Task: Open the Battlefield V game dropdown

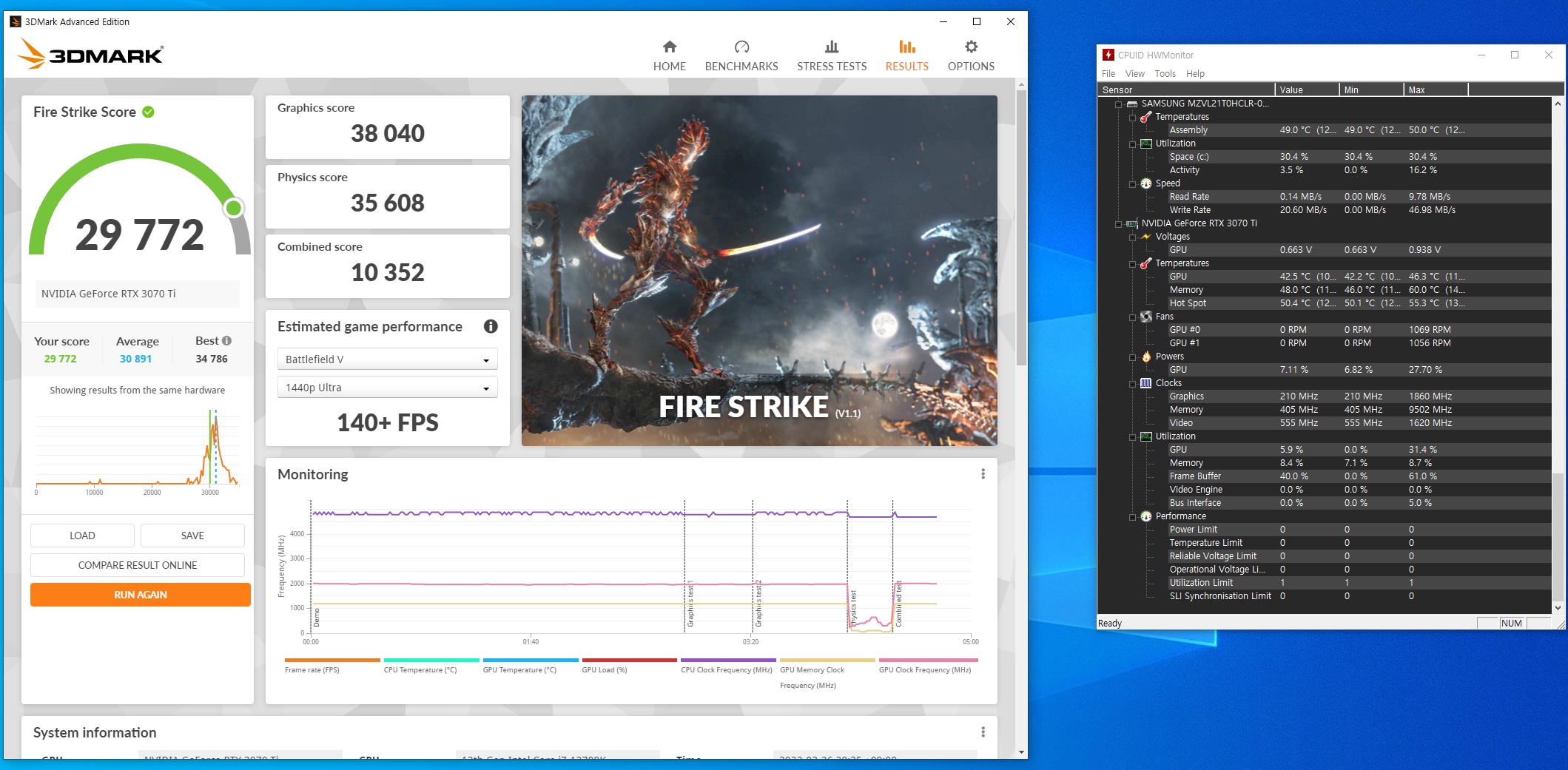Action: [387, 359]
